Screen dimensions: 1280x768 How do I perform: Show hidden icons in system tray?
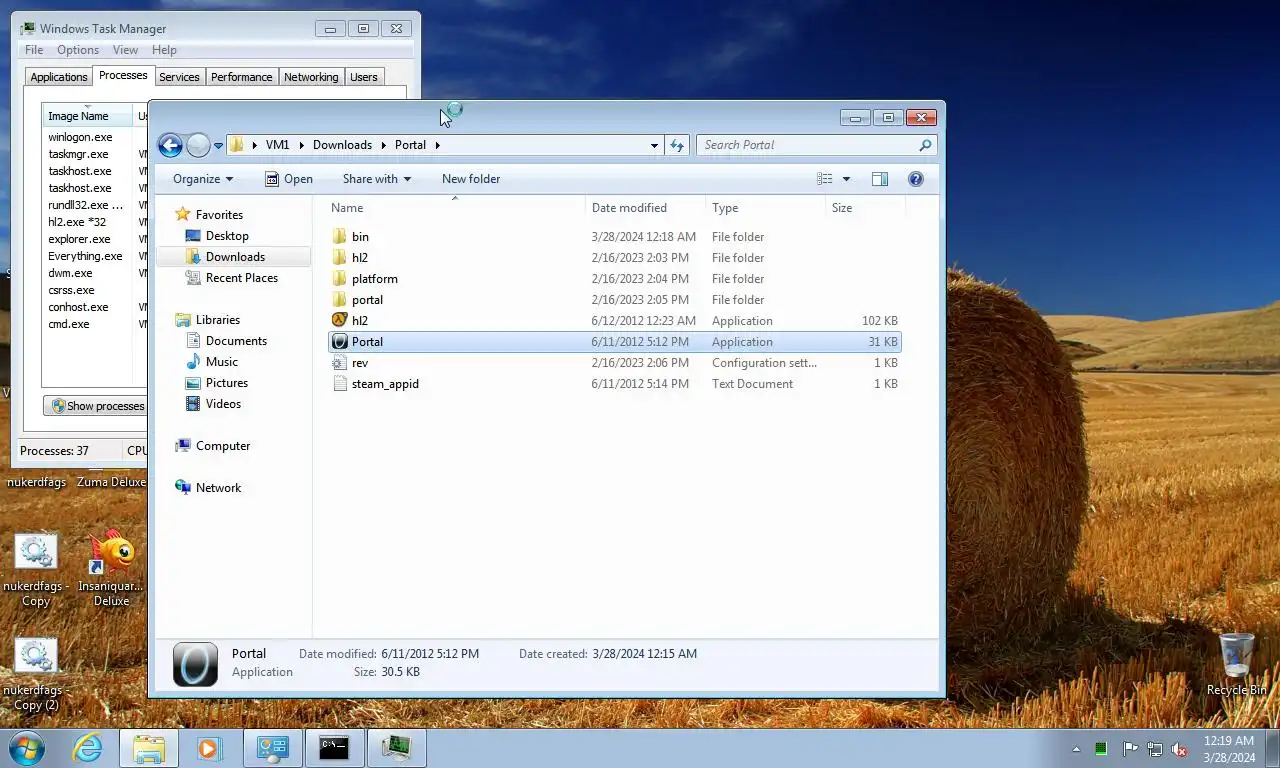[x=1076, y=749]
